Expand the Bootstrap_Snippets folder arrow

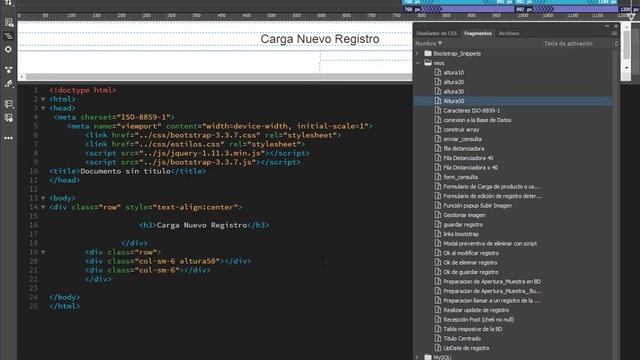point(418,53)
